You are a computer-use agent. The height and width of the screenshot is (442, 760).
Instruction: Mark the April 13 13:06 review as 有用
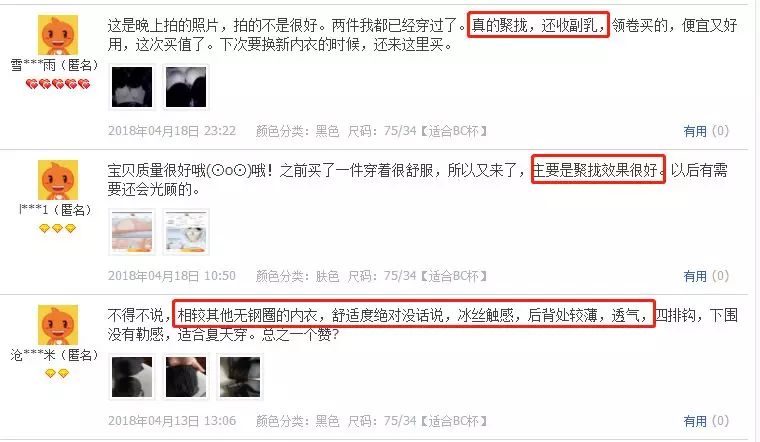695,422
